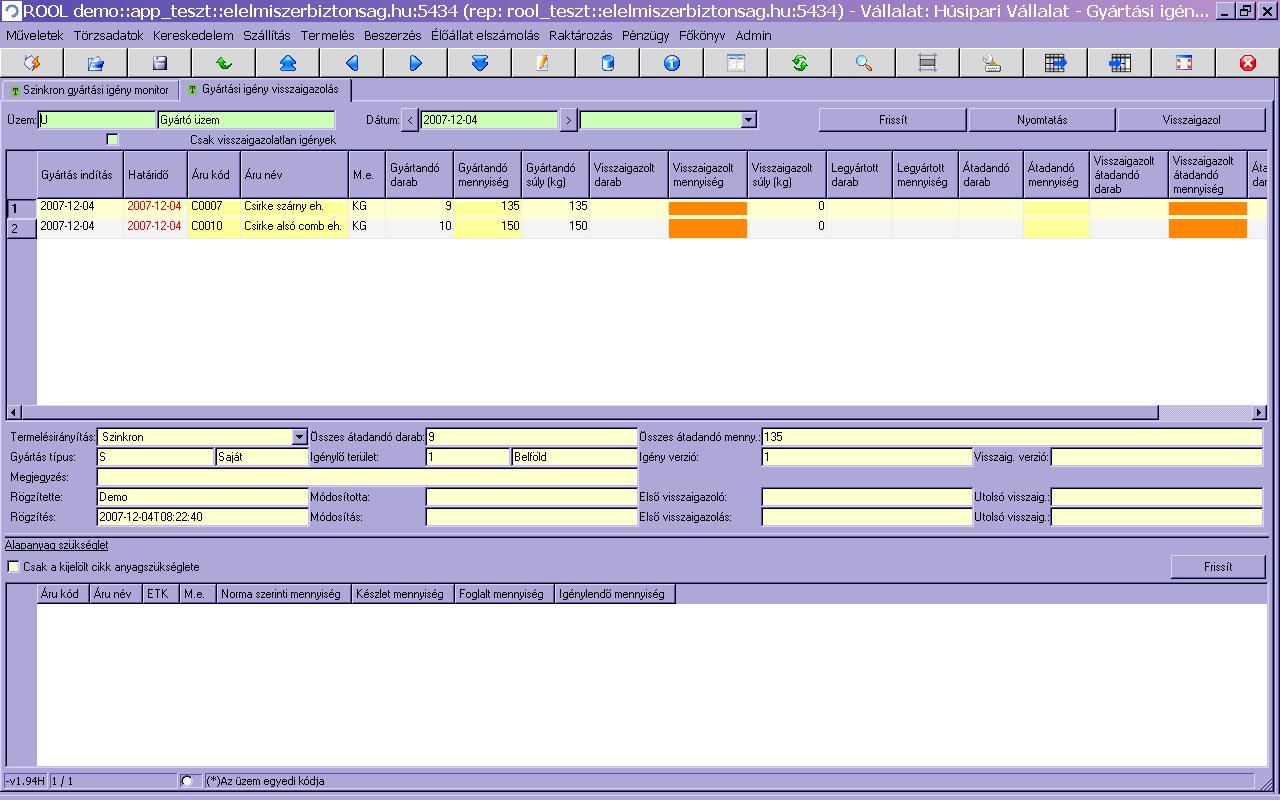Image resolution: width=1280 pixels, height=800 pixels.
Task: Go to next record with right arrow
Action: click(416, 63)
